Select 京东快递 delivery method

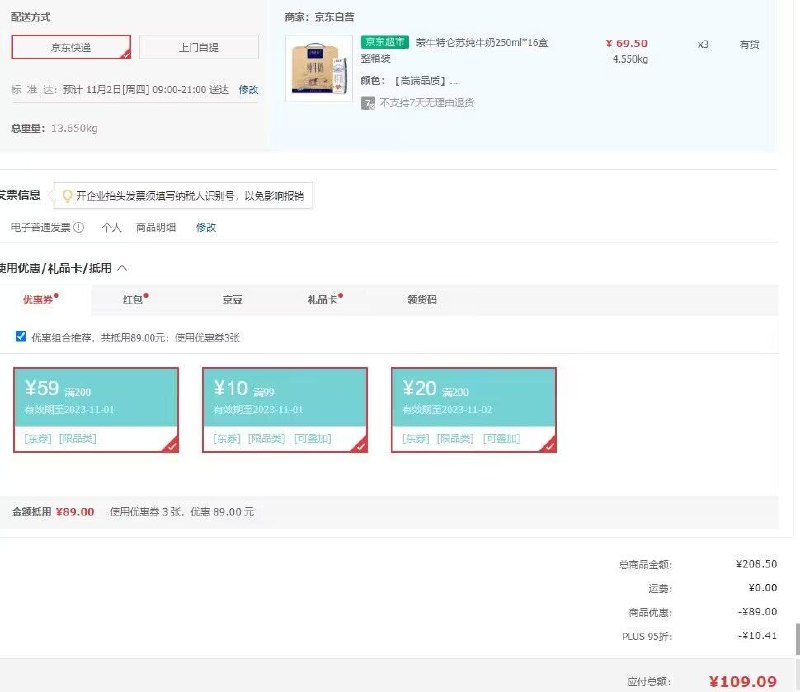click(x=71, y=47)
